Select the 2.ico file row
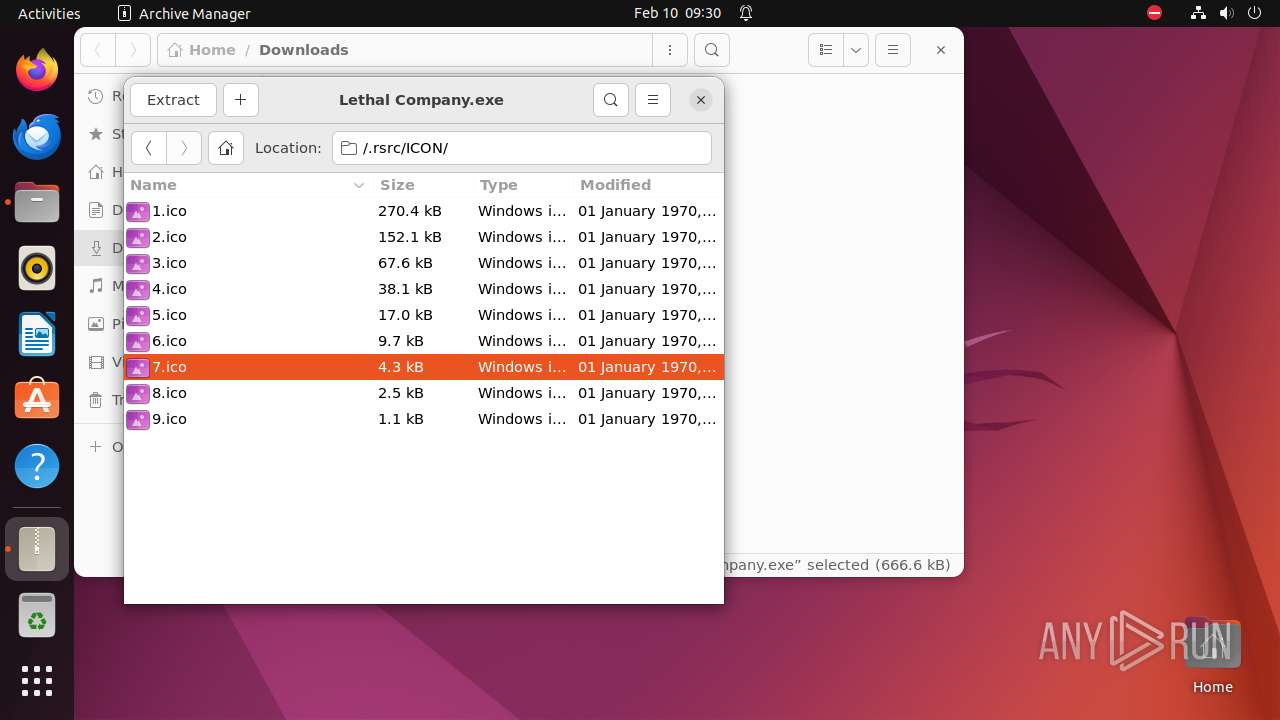 coord(424,237)
